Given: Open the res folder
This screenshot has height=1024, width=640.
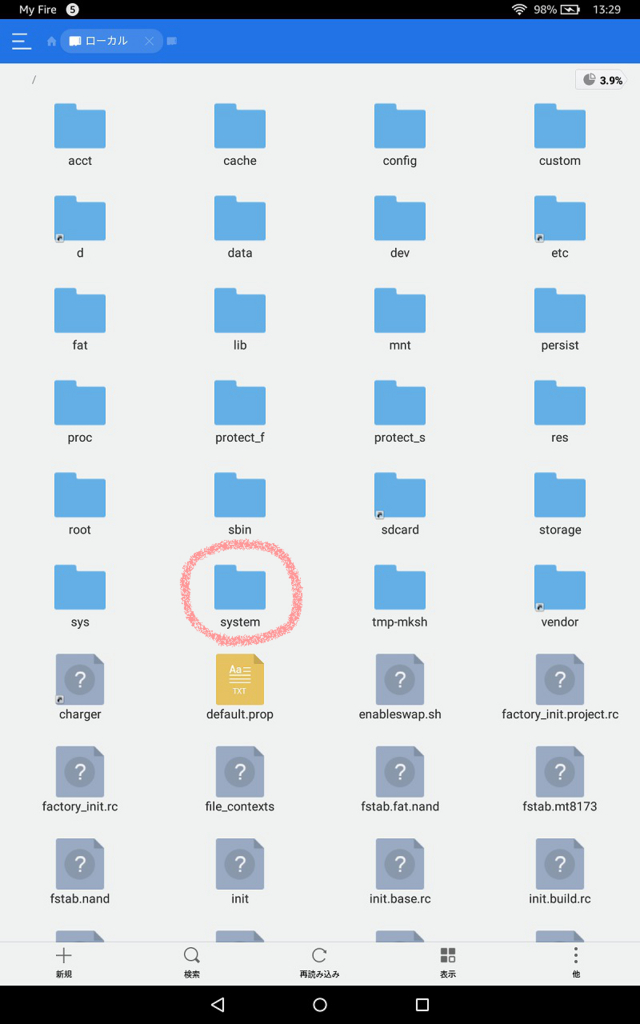Looking at the screenshot, I should 560,412.
